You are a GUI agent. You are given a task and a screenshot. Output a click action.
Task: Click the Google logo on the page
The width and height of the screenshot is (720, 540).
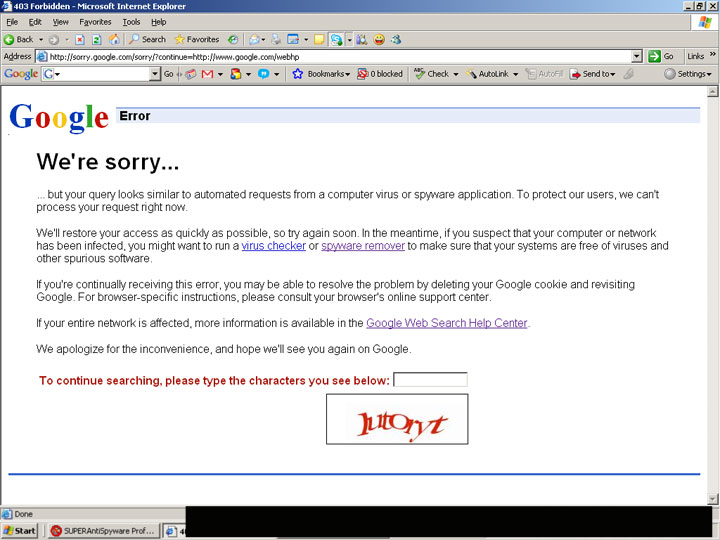pyautogui.click(x=59, y=117)
